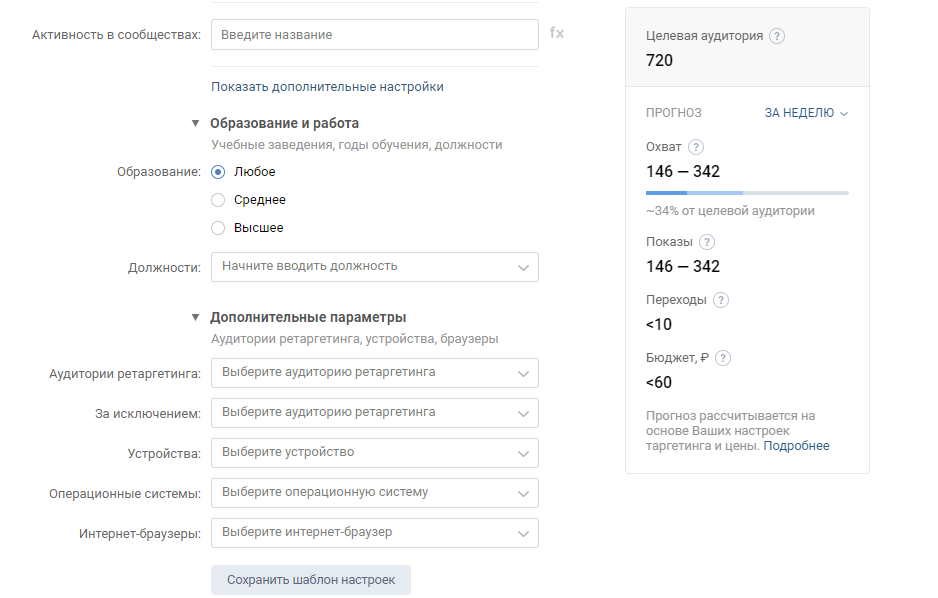This screenshot has width=938, height=598.
Task: Click the fx formula icon beside community activity
Action: click(x=556, y=33)
